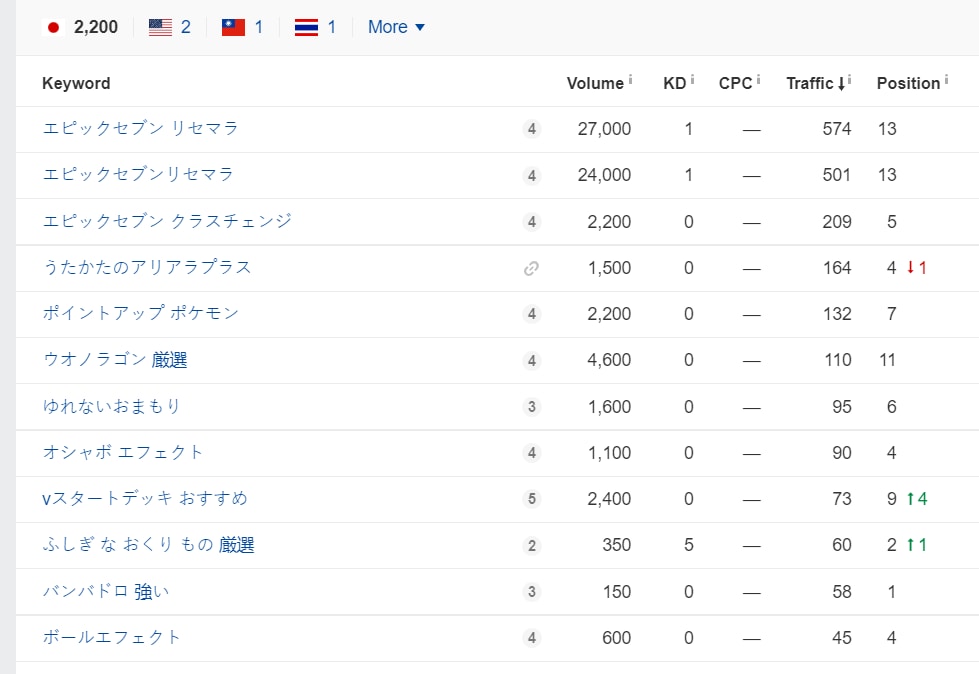Click position change up 4 indicator
This screenshot has width=979, height=674.
point(917,499)
